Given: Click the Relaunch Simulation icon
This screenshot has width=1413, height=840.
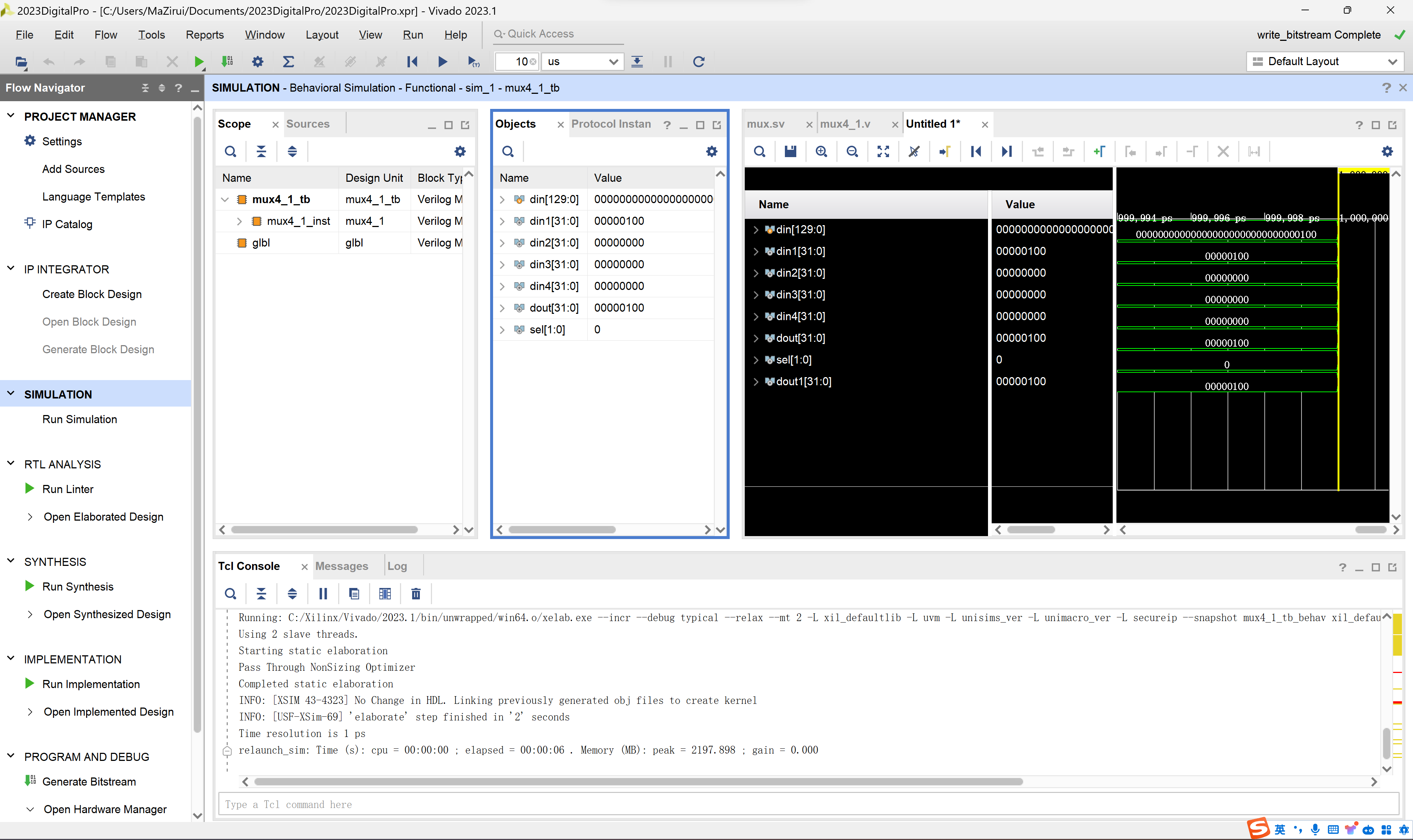Looking at the screenshot, I should click(698, 62).
